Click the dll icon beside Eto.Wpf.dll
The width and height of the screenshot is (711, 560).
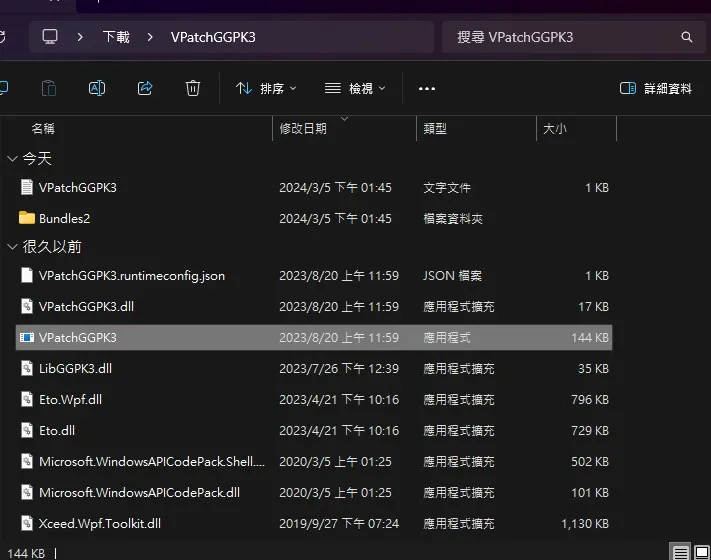[27, 399]
